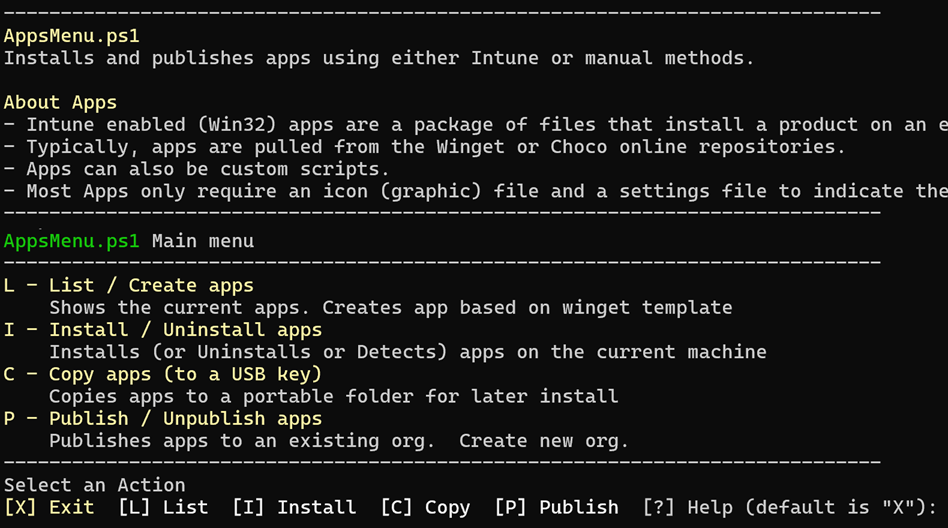Click the "Apps can also be custom scripts." line

pos(196,169)
